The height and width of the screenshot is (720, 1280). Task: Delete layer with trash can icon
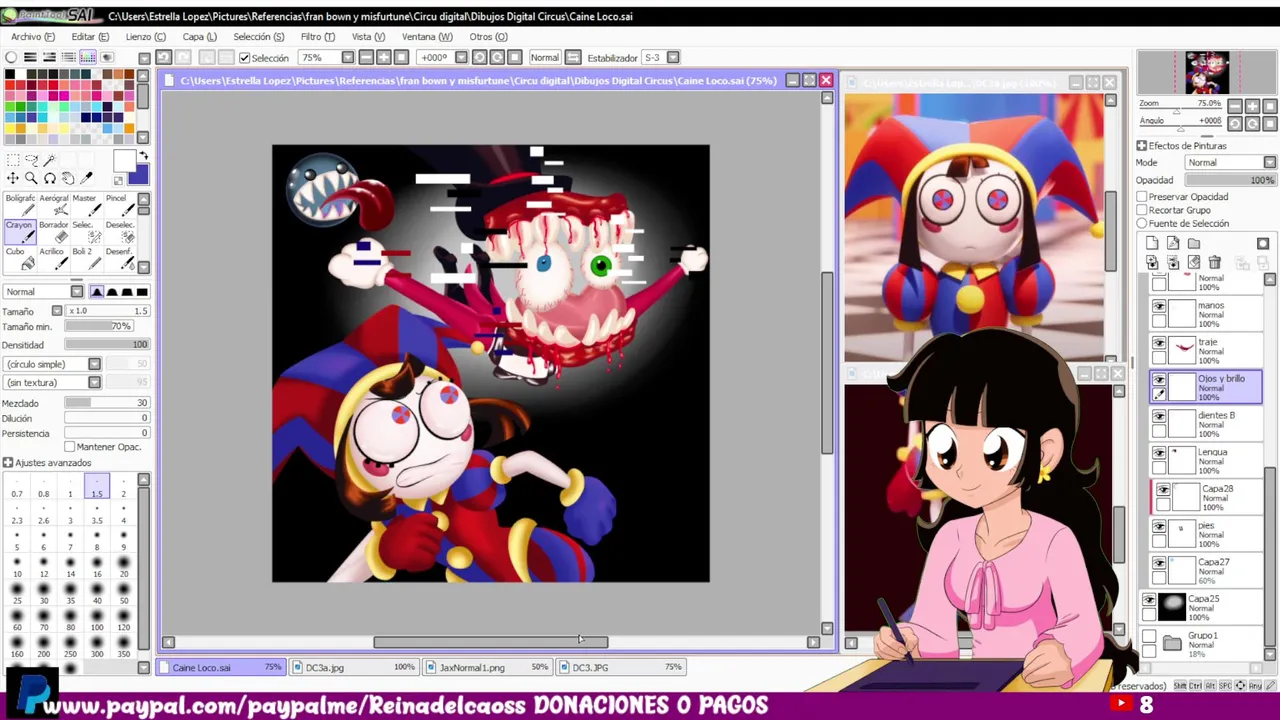(x=1215, y=262)
